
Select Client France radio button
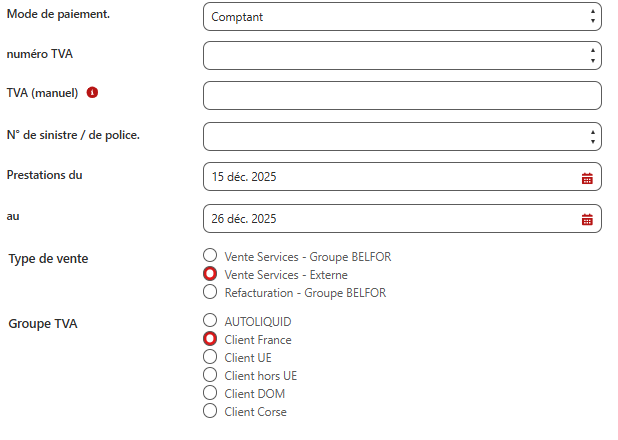point(210,339)
